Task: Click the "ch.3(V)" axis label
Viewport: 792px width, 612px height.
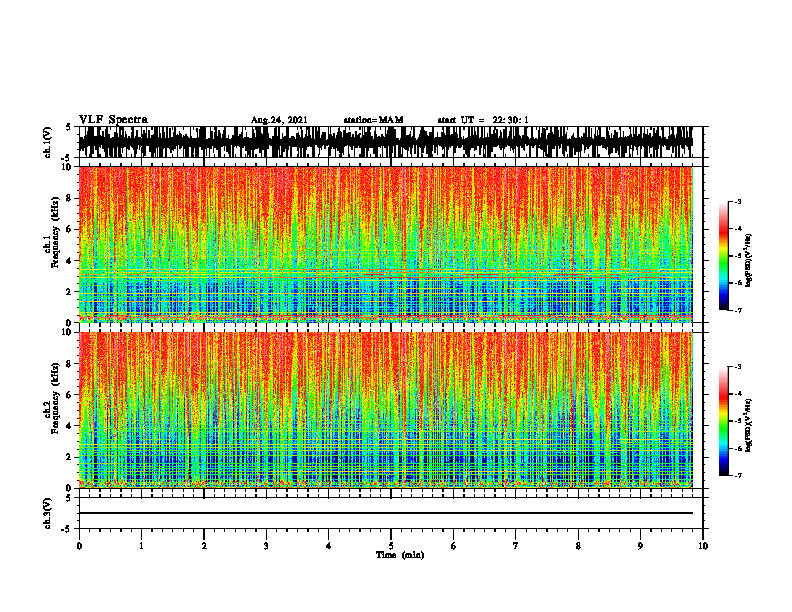Action: coord(47,514)
